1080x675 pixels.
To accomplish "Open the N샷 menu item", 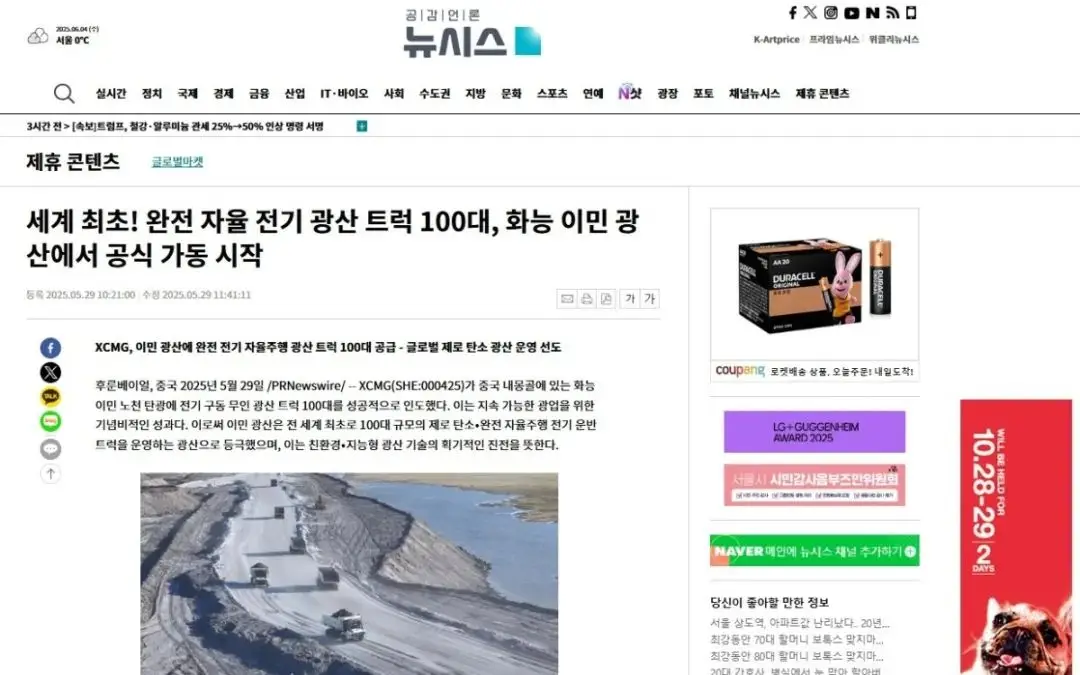I will click(x=630, y=92).
